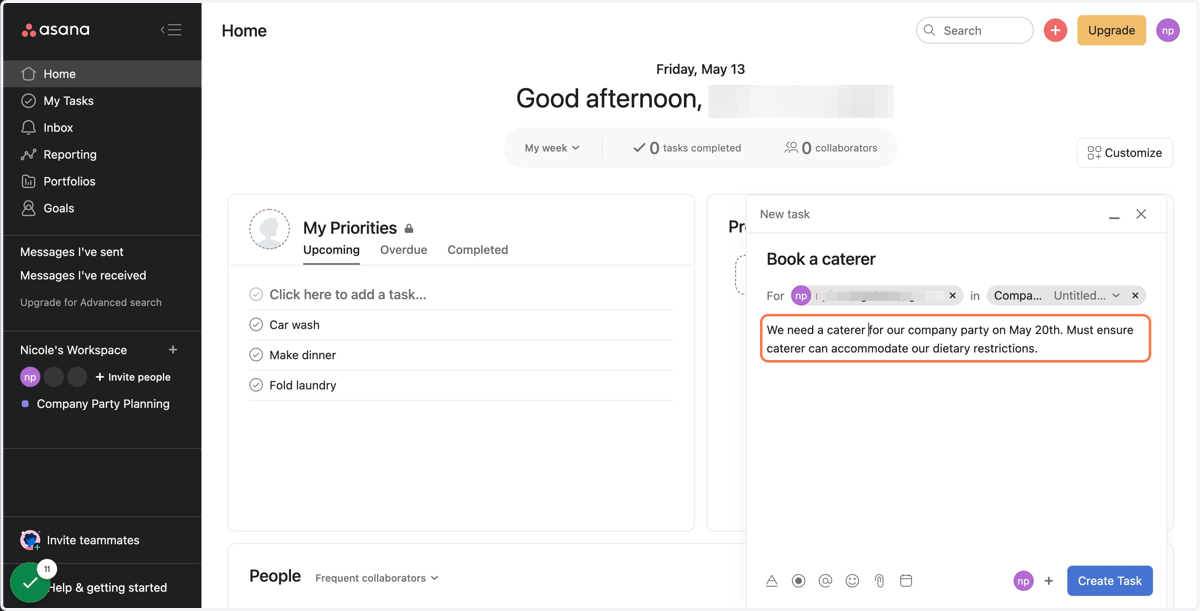Click the attachment paperclip icon
The height and width of the screenshot is (611, 1200).
pyautogui.click(x=879, y=581)
